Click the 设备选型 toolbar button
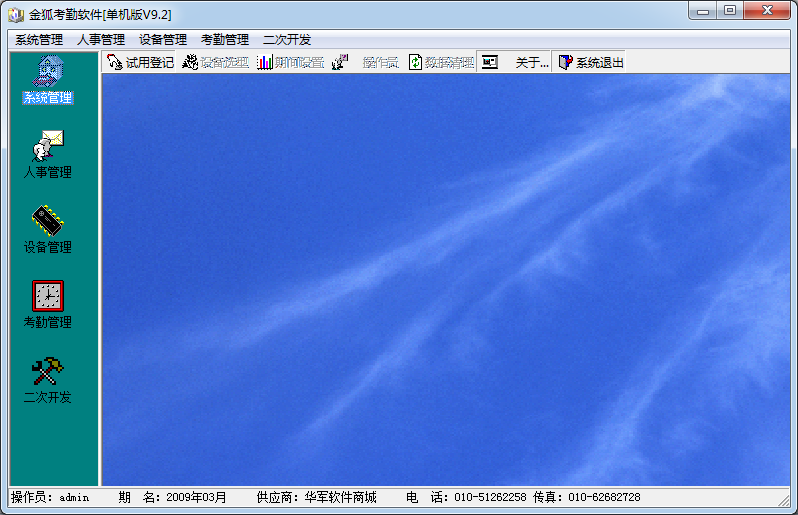This screenshot has height=515, width=798. click(x=215, y=63)
